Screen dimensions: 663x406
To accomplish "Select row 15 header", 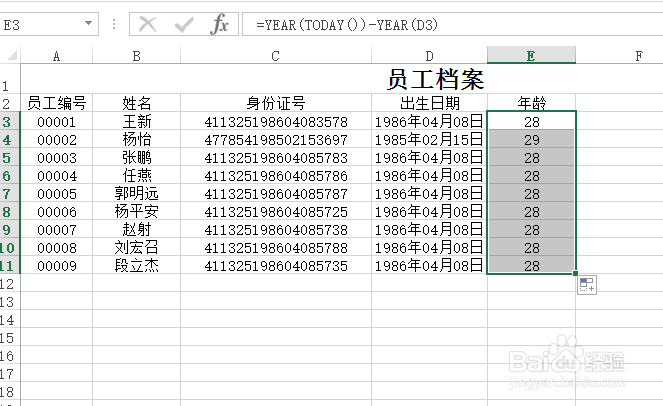I will pyautogui.click(x=10, y=337).
